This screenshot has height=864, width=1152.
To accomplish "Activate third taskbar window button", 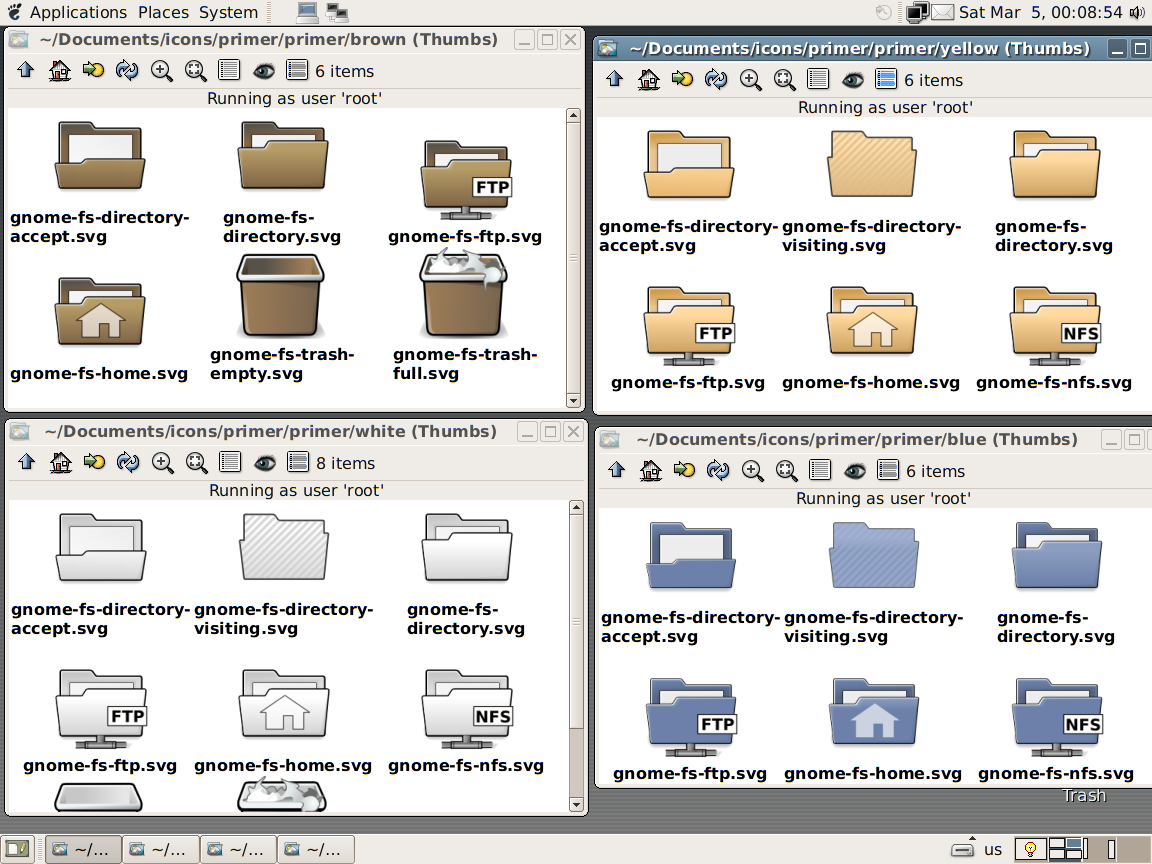I will click(238, 849).
